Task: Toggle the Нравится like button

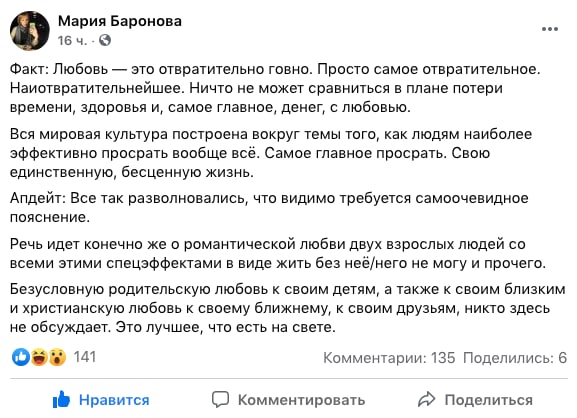Action: point(101,400)
